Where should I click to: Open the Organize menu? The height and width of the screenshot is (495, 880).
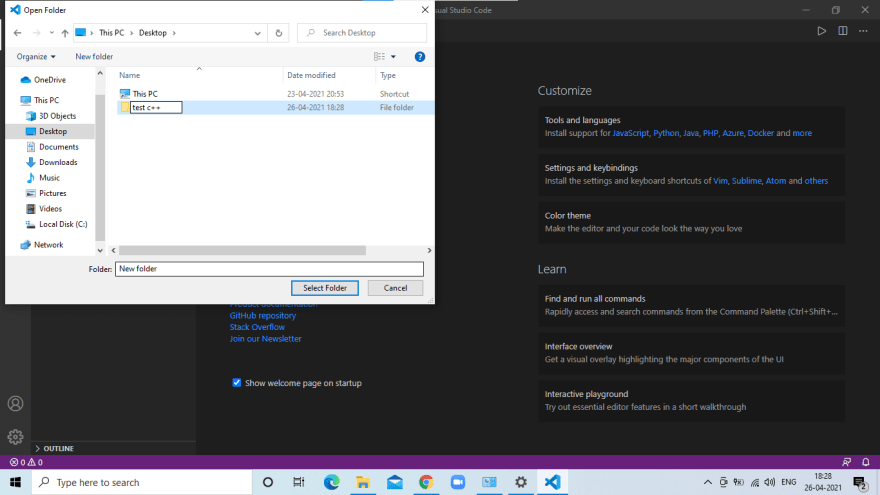coord(36,57)
